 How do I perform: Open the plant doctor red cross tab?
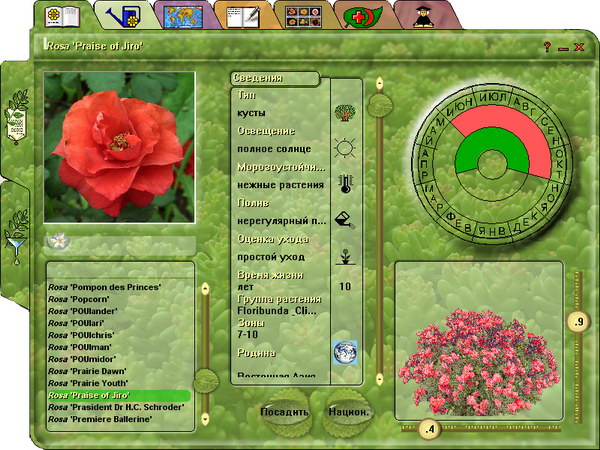click(x=362, y=18)
